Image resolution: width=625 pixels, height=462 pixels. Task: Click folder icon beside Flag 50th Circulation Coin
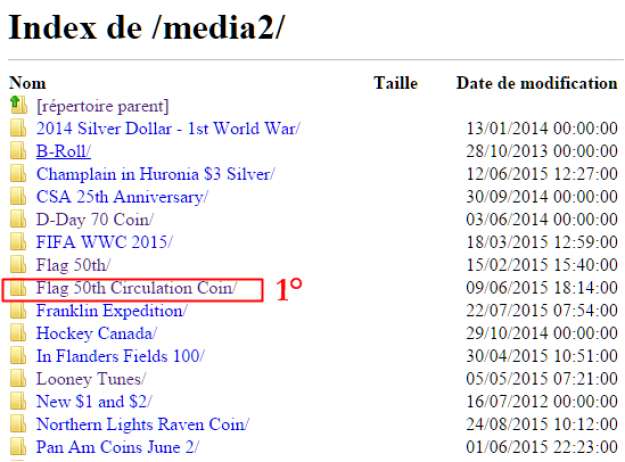point(18,288)
